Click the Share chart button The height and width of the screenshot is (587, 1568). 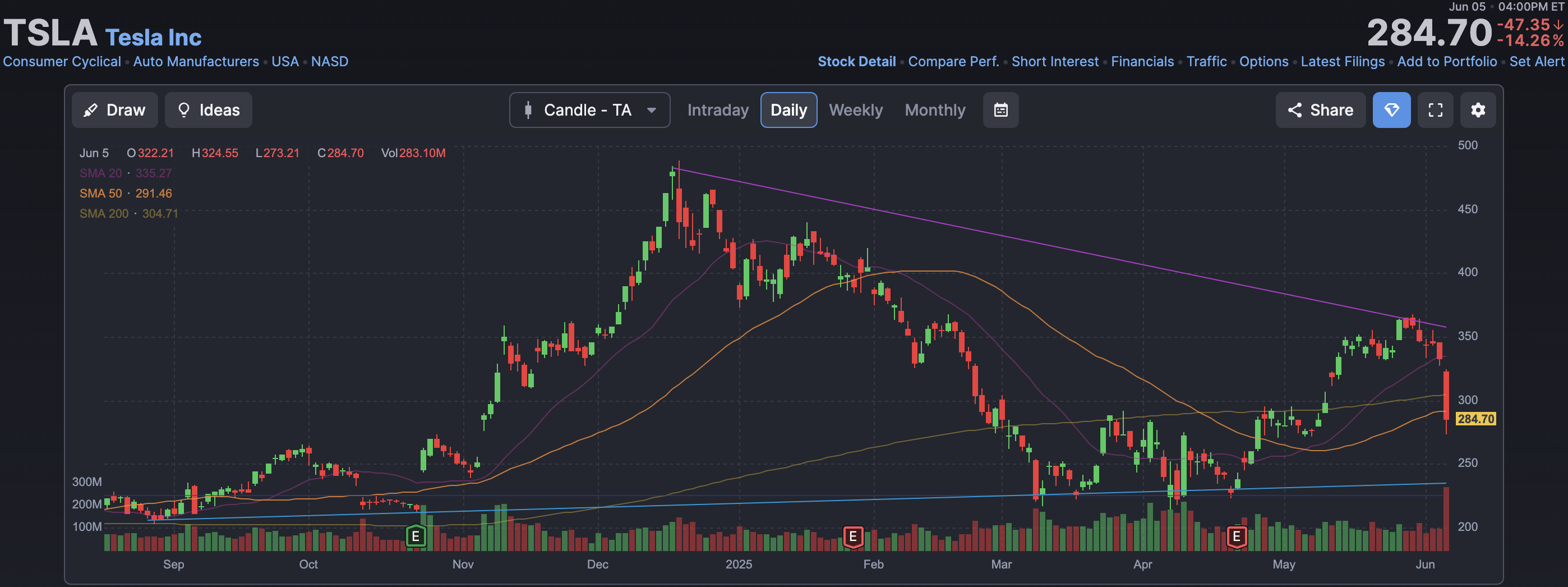pos(1320,110)
